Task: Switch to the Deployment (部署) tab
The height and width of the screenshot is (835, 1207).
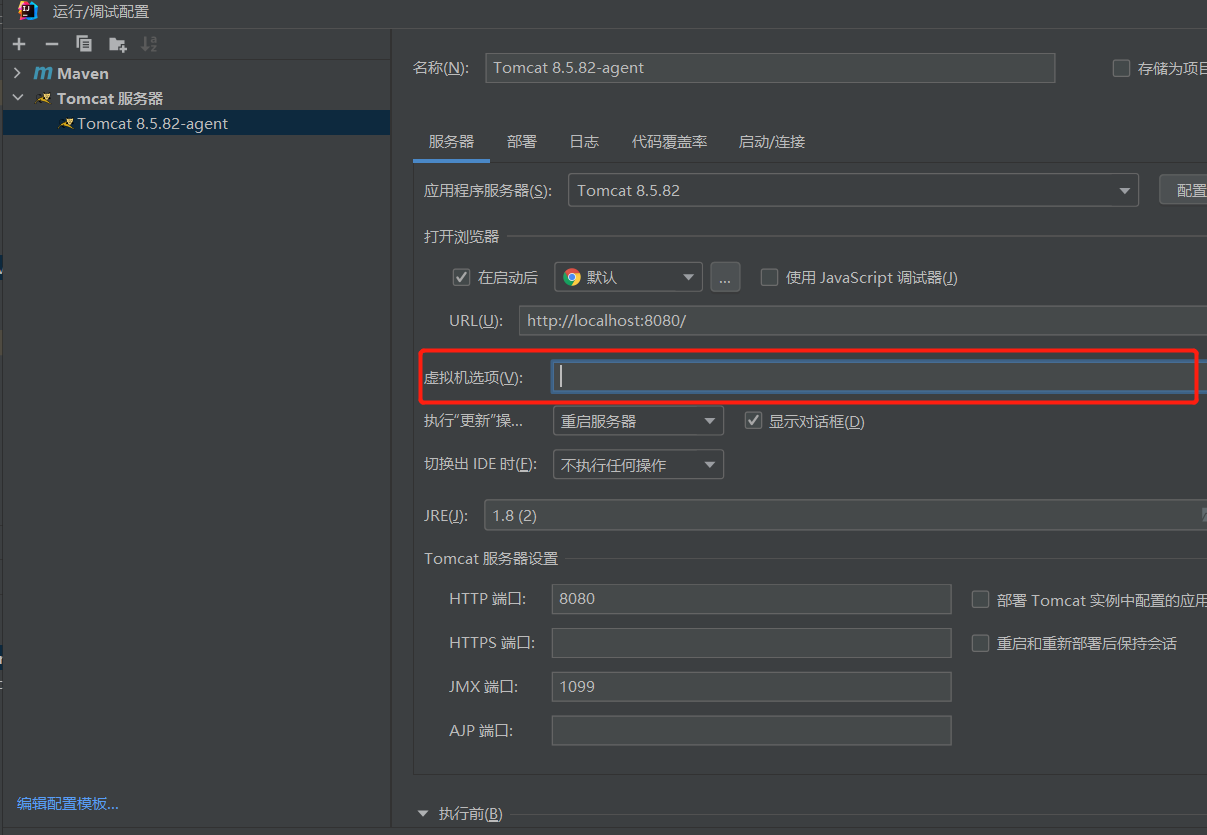Action: [522, 142]
